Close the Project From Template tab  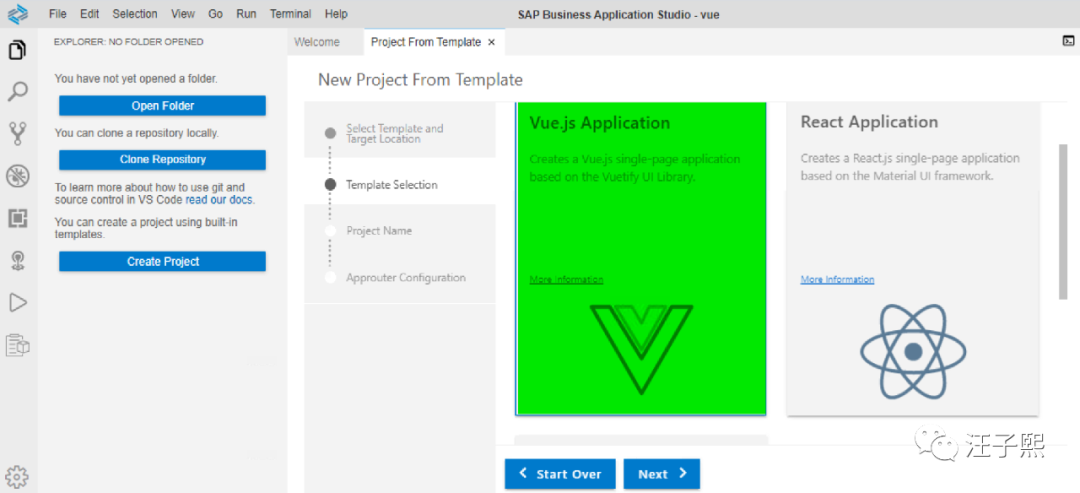(491, 42)
